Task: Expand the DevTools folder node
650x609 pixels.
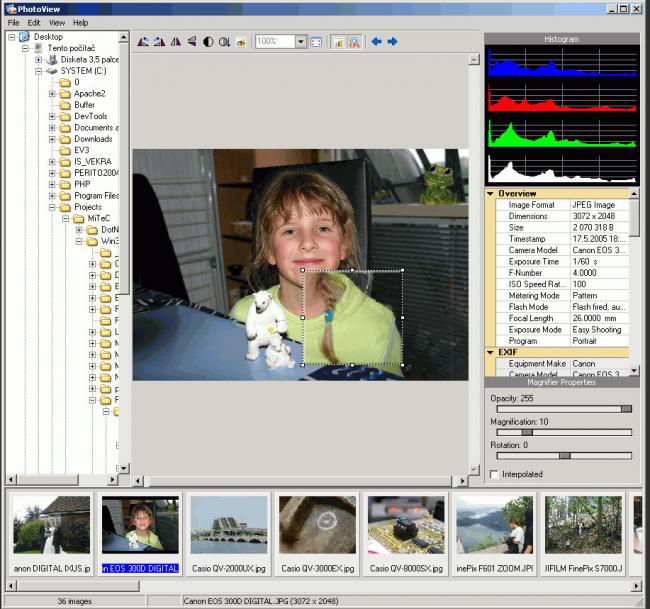Action: coord(52,116)
